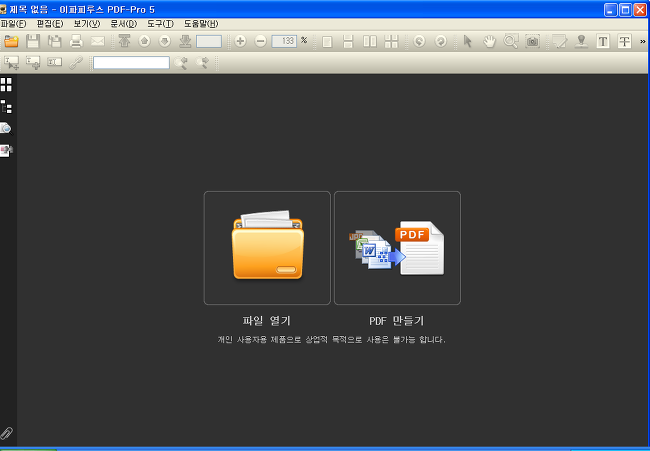The width and height of the screenshot is (650, 451).
Task: Click the find previous magnifier icon
Action: 181,63
